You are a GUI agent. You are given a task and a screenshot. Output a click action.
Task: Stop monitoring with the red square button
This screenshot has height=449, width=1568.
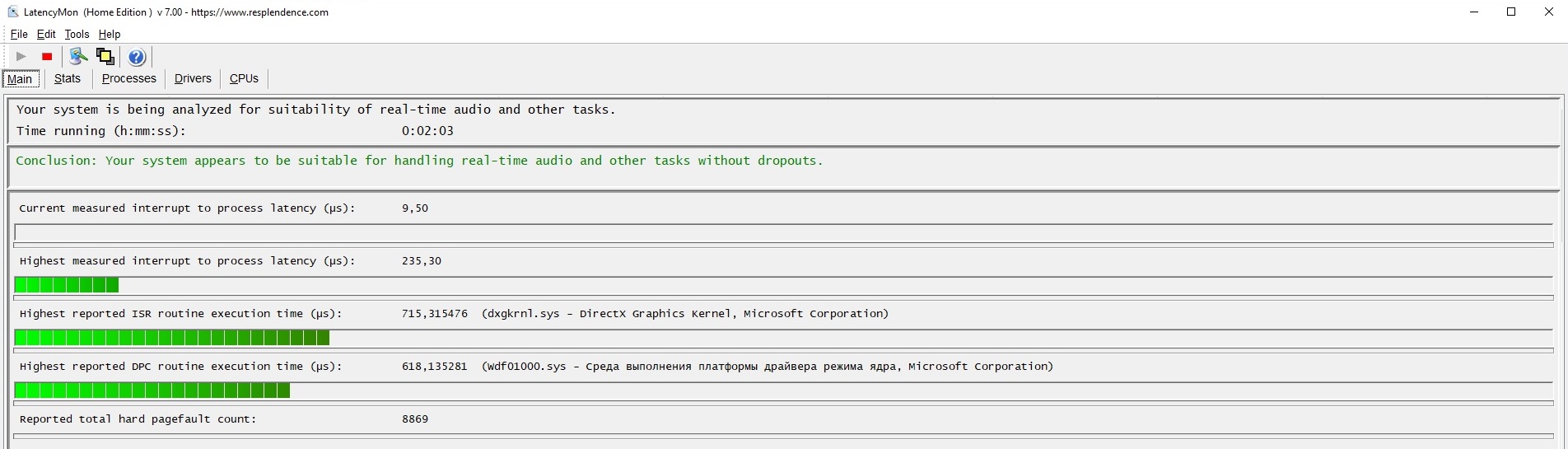tap(47, 57)
